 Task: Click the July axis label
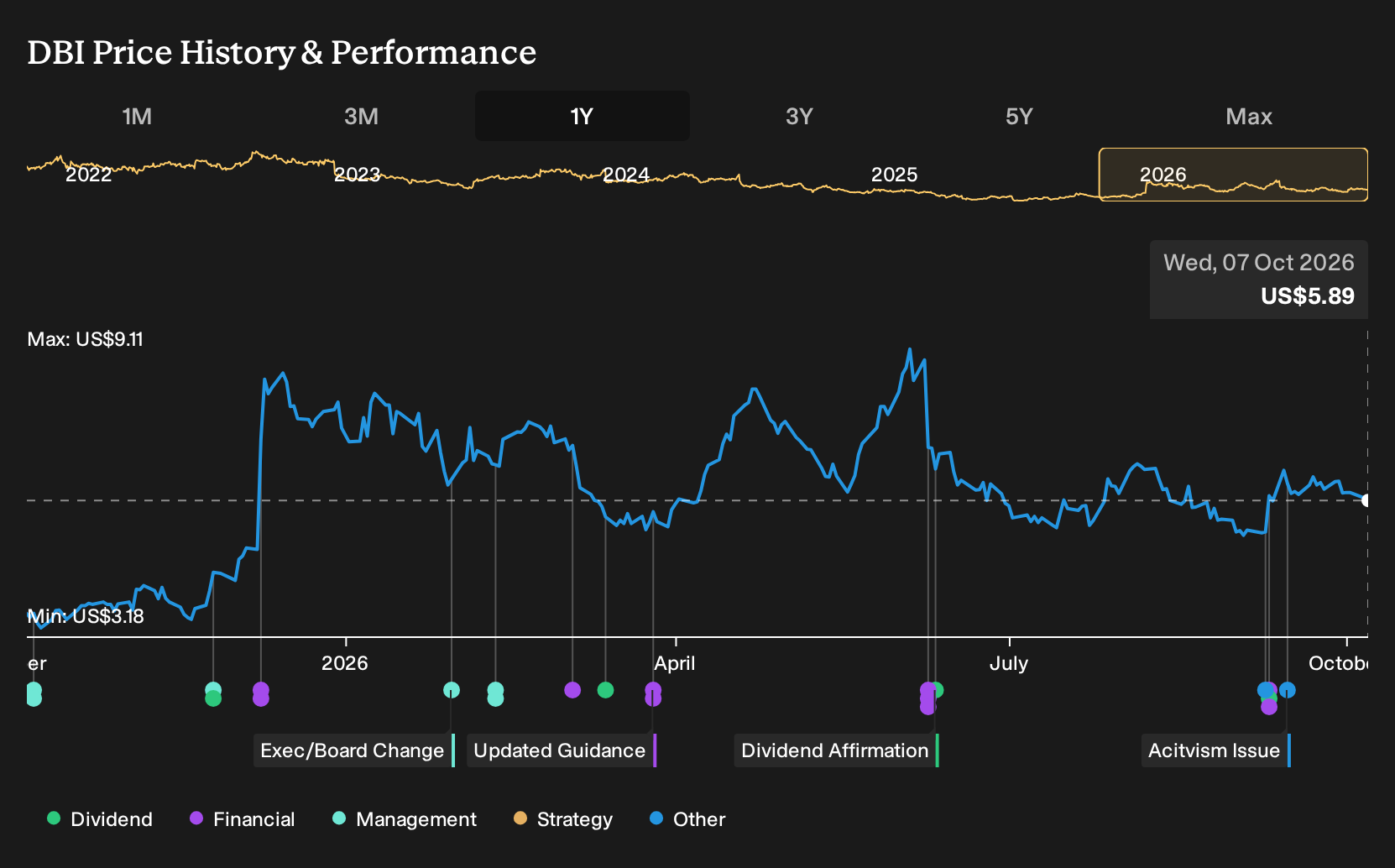click(x=1009, y=663)
